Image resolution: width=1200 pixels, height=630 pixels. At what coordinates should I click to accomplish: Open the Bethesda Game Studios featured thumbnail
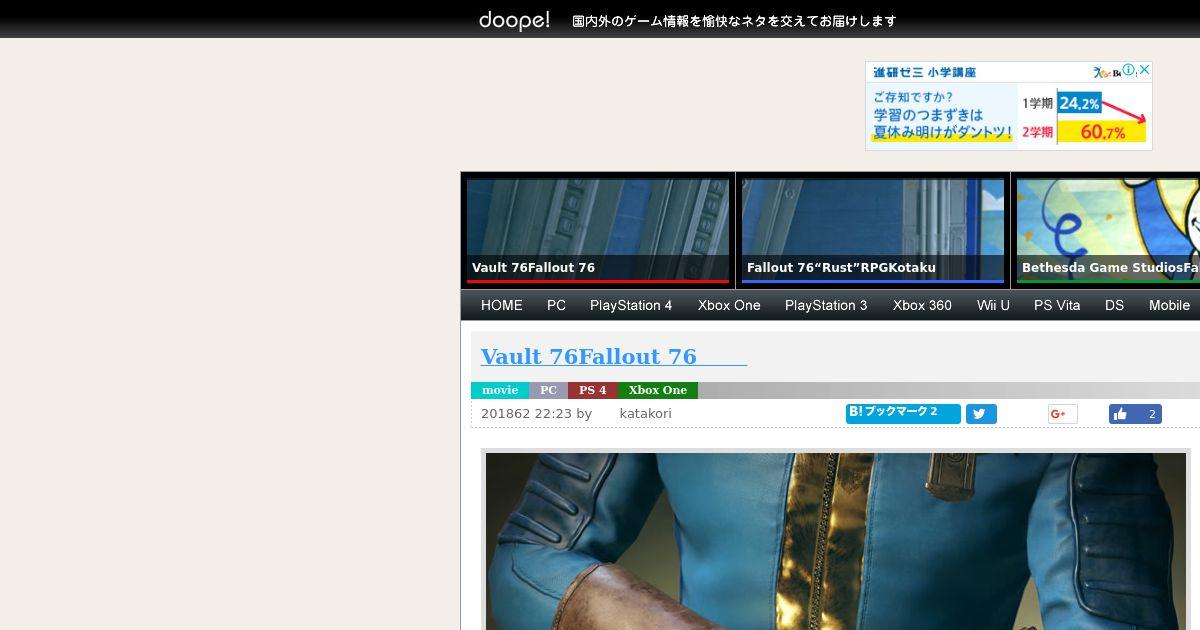1108,230
